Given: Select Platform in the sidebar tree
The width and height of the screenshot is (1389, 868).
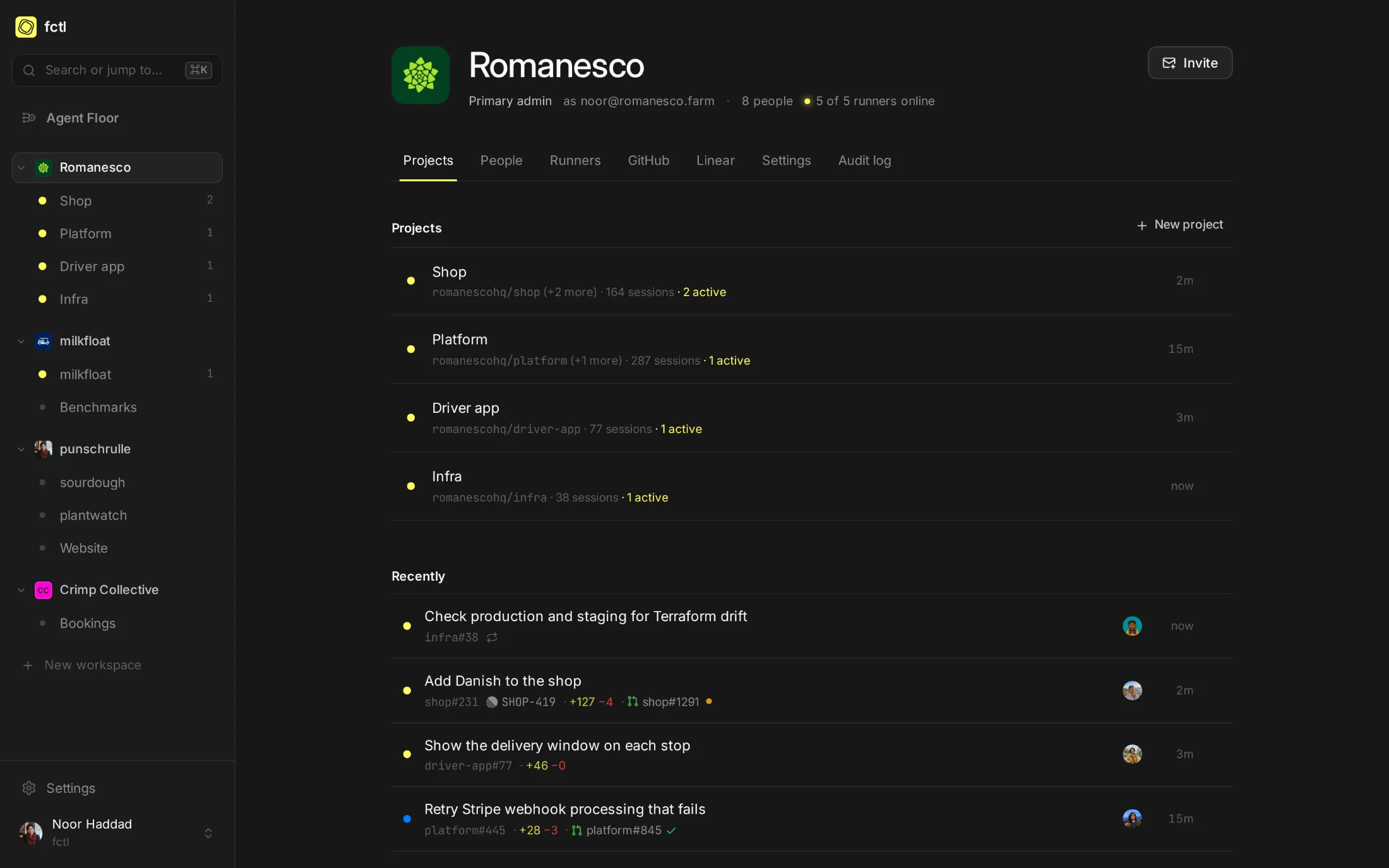Looking at the screenshot, I should 117,234.
